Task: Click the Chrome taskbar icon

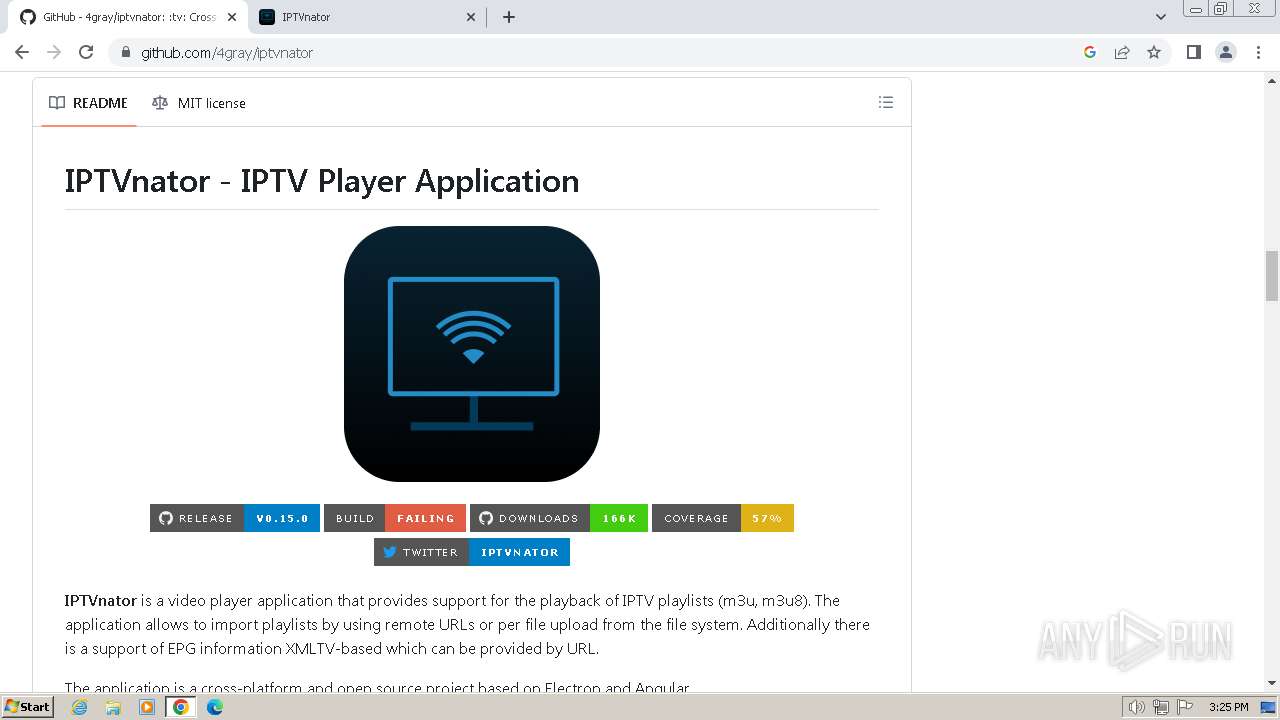Action: (x=181, y=707)
